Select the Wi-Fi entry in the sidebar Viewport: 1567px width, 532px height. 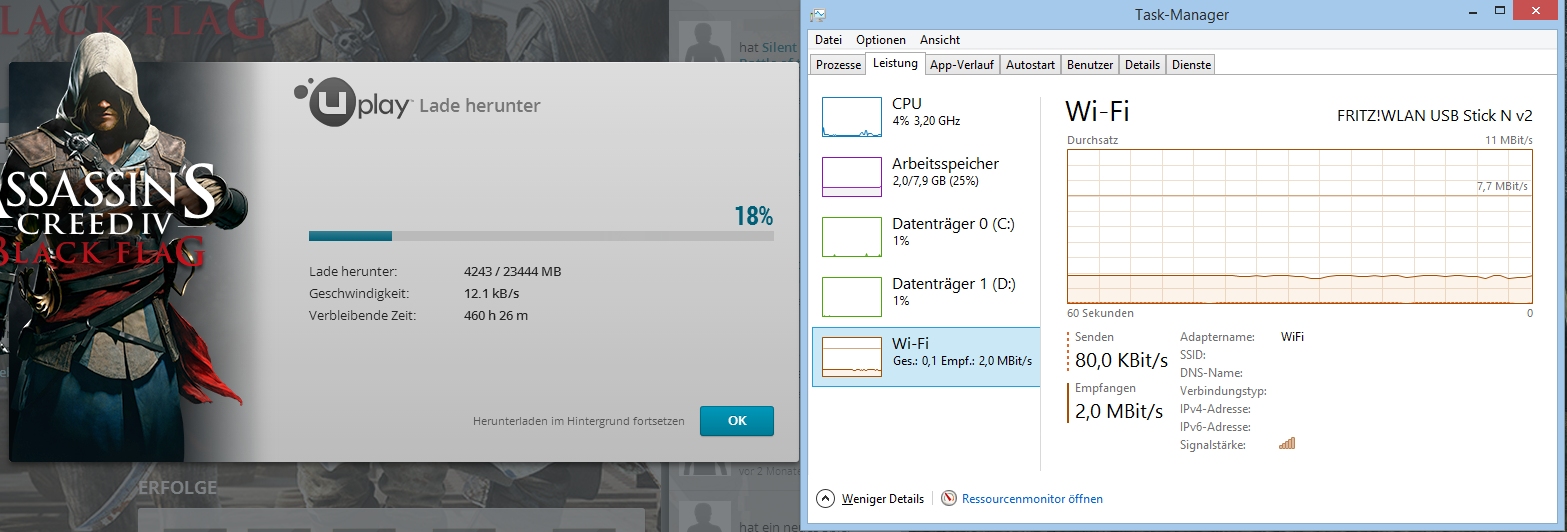tap(926, 357)
